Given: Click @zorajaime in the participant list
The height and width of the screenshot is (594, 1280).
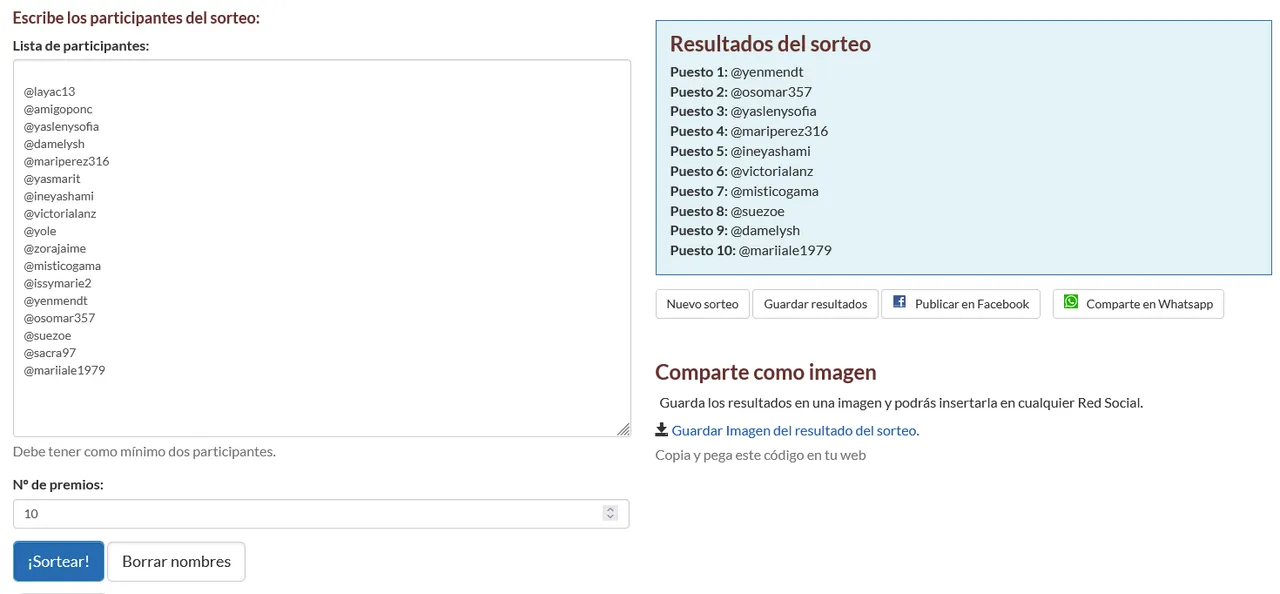Looking at the screenshot, I should [x=55, y=248].
